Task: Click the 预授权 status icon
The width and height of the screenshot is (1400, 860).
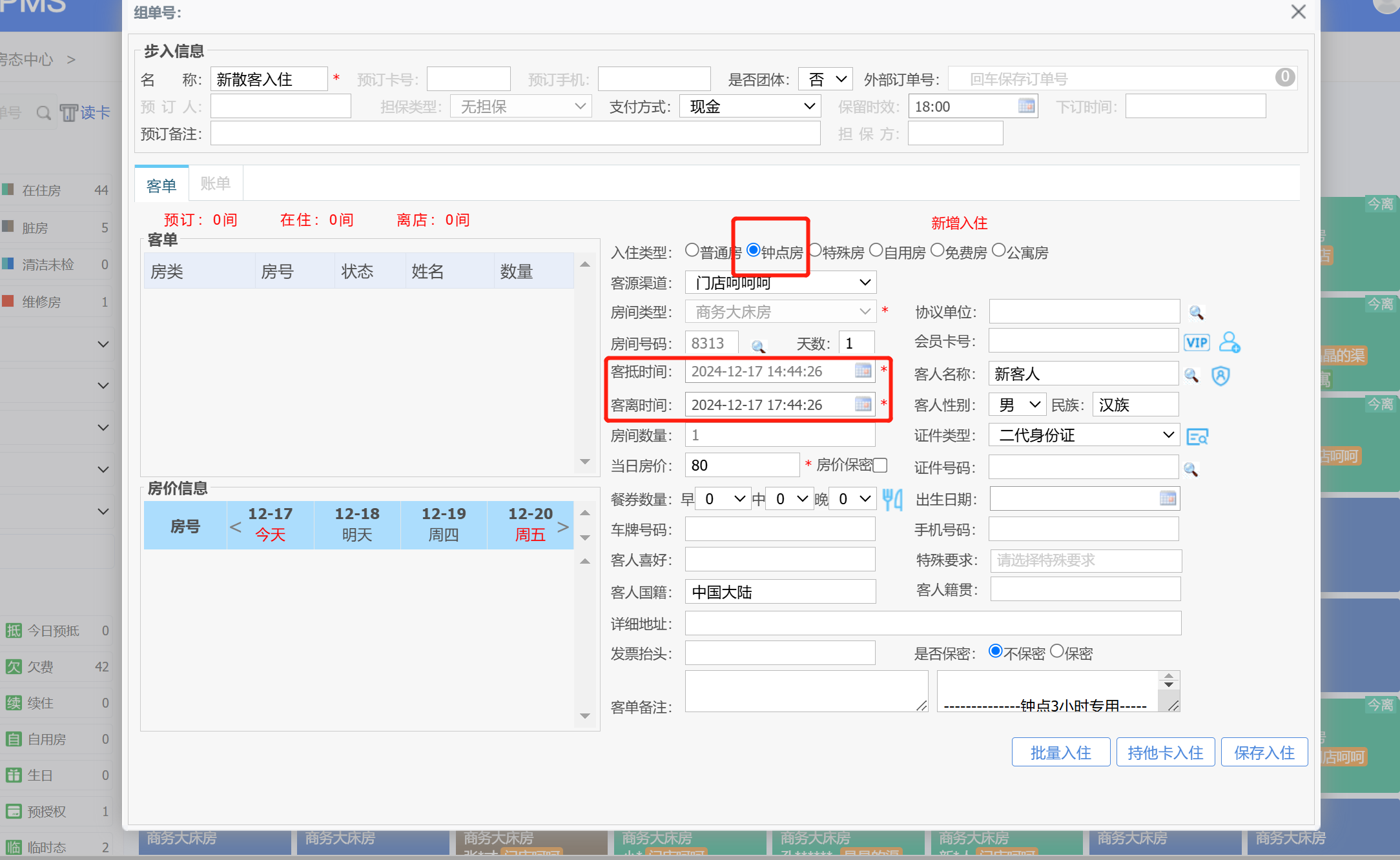Action: 14,812
